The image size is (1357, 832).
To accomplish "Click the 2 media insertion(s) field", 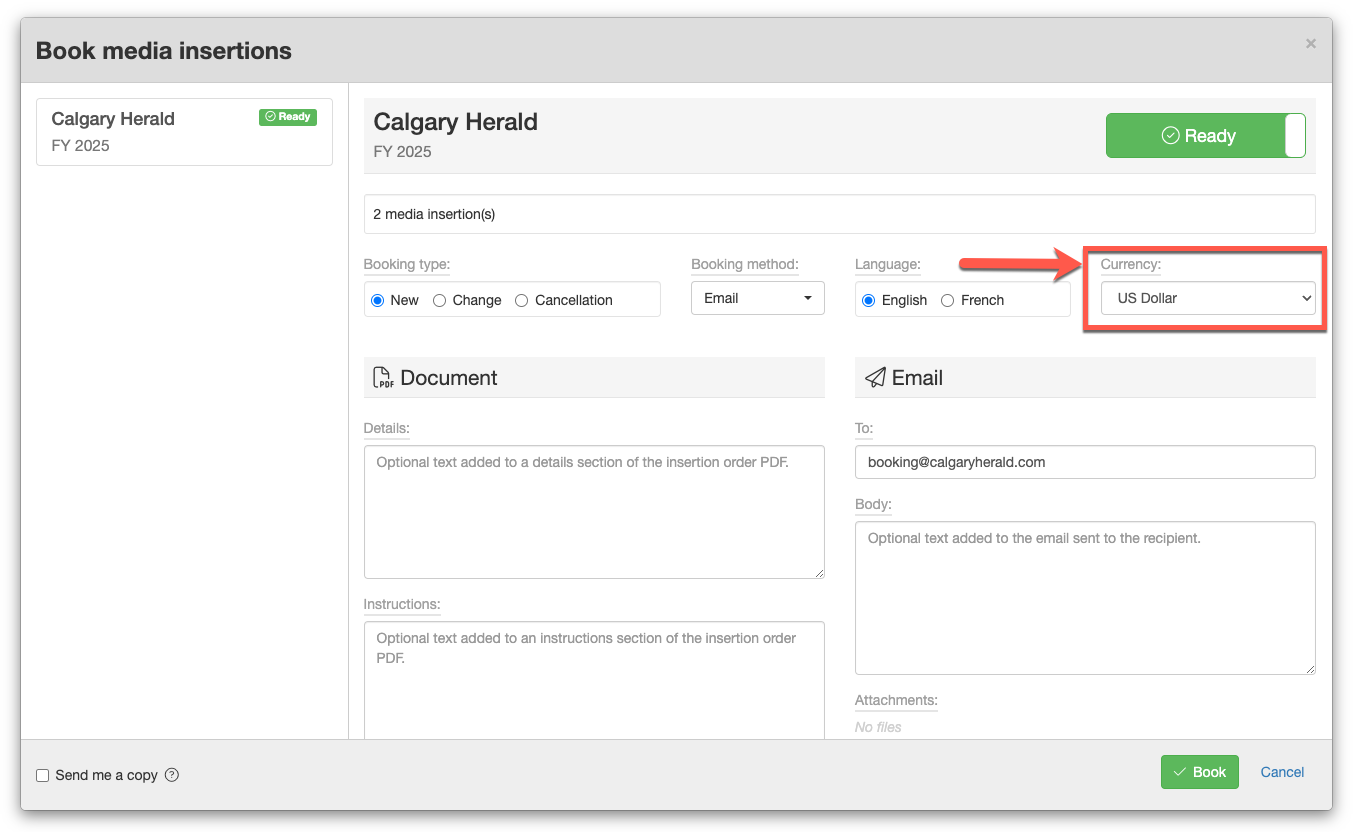I will pos(839,214).
